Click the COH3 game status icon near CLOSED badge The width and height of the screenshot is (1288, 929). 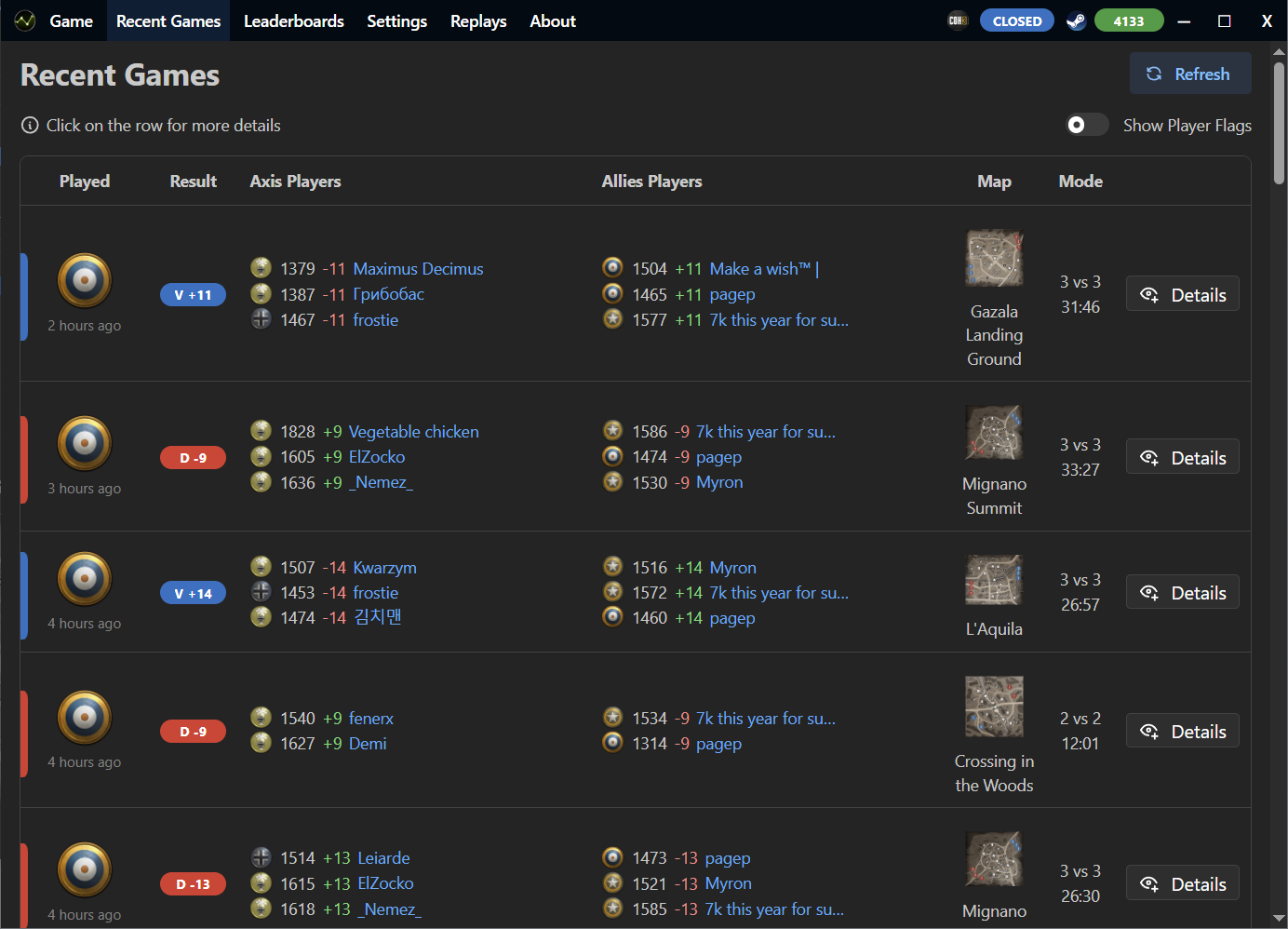click(x=958, y=20)
